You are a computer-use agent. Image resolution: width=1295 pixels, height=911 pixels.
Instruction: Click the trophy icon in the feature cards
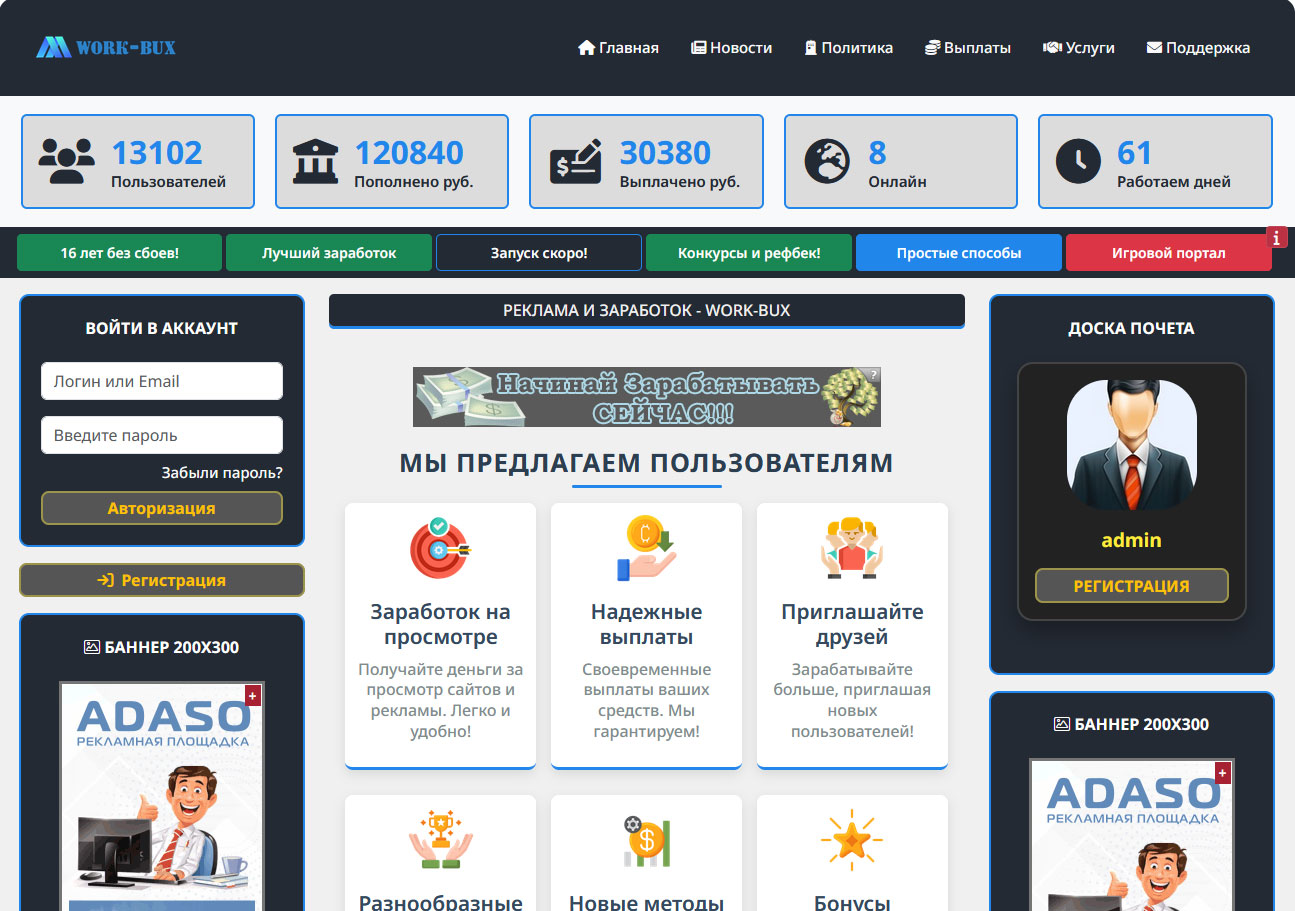click(440, 840)
